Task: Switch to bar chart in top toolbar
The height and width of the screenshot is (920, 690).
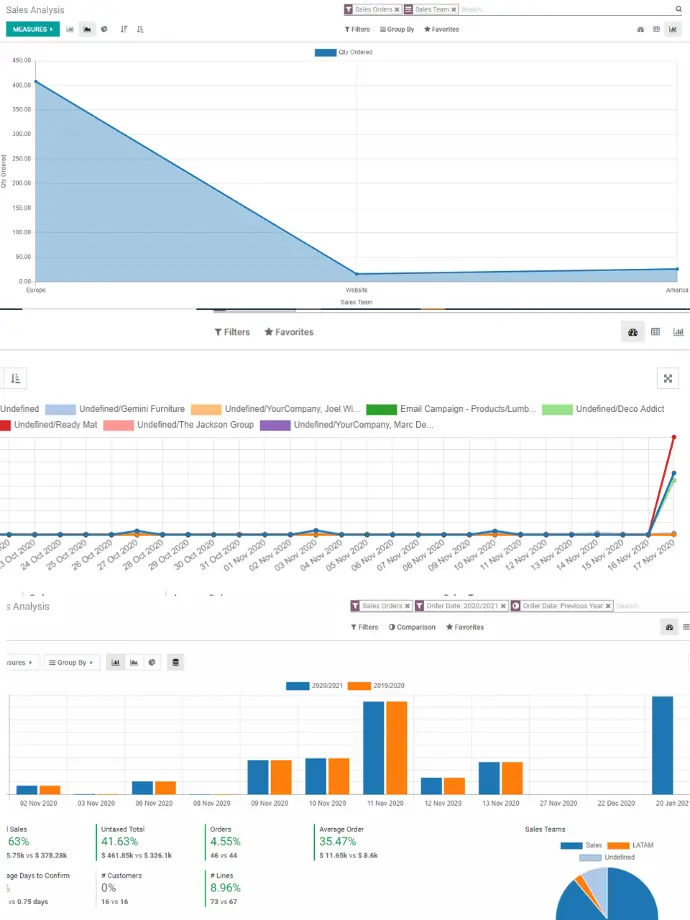Action: coord(70,29)
